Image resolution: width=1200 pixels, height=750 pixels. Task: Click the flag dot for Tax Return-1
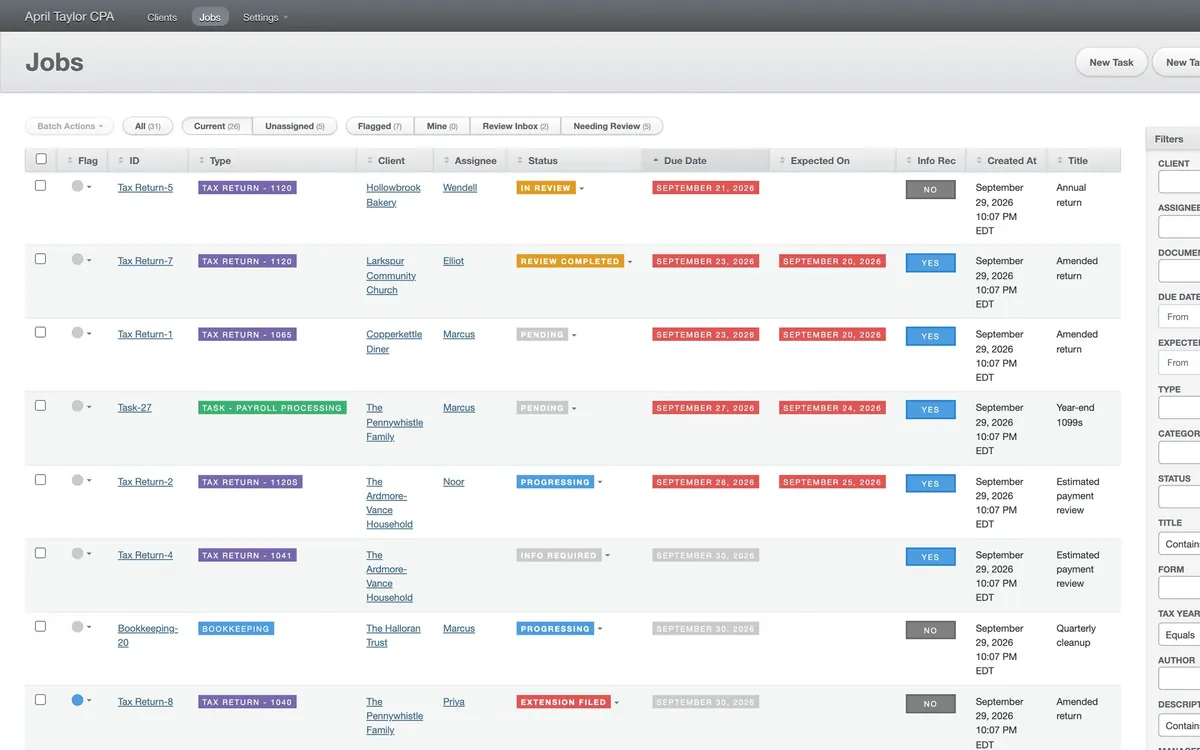click(77, 333)
